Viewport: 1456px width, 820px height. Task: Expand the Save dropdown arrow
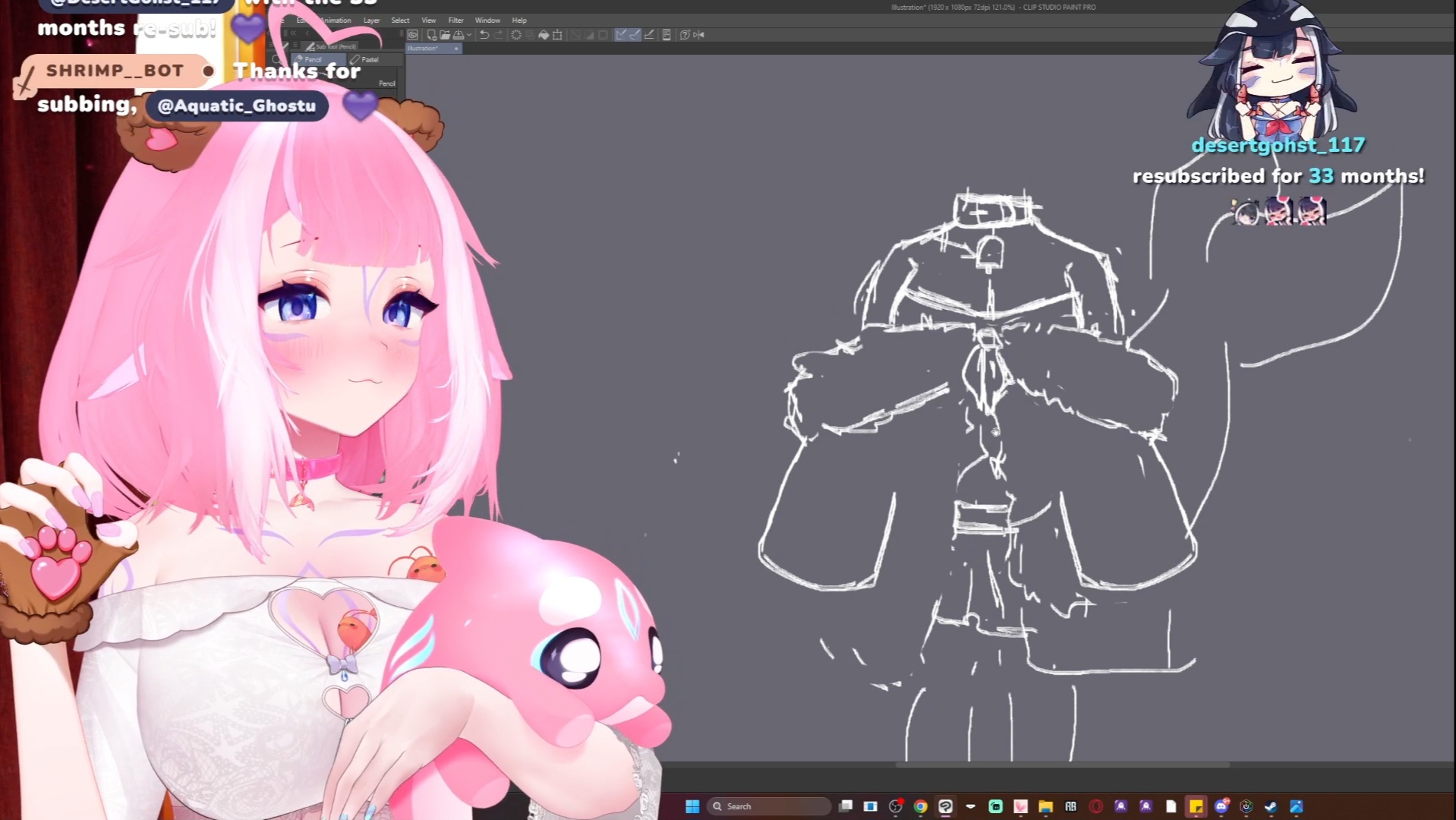click(x=469, y=35)
